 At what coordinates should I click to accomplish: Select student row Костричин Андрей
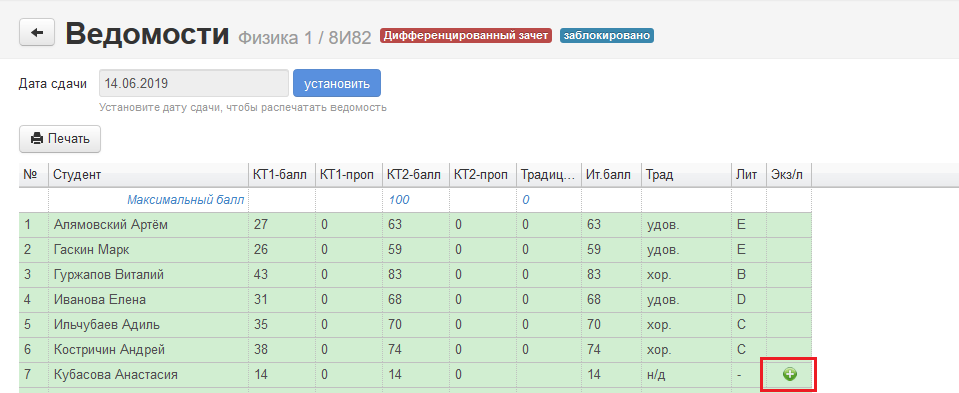415,350
